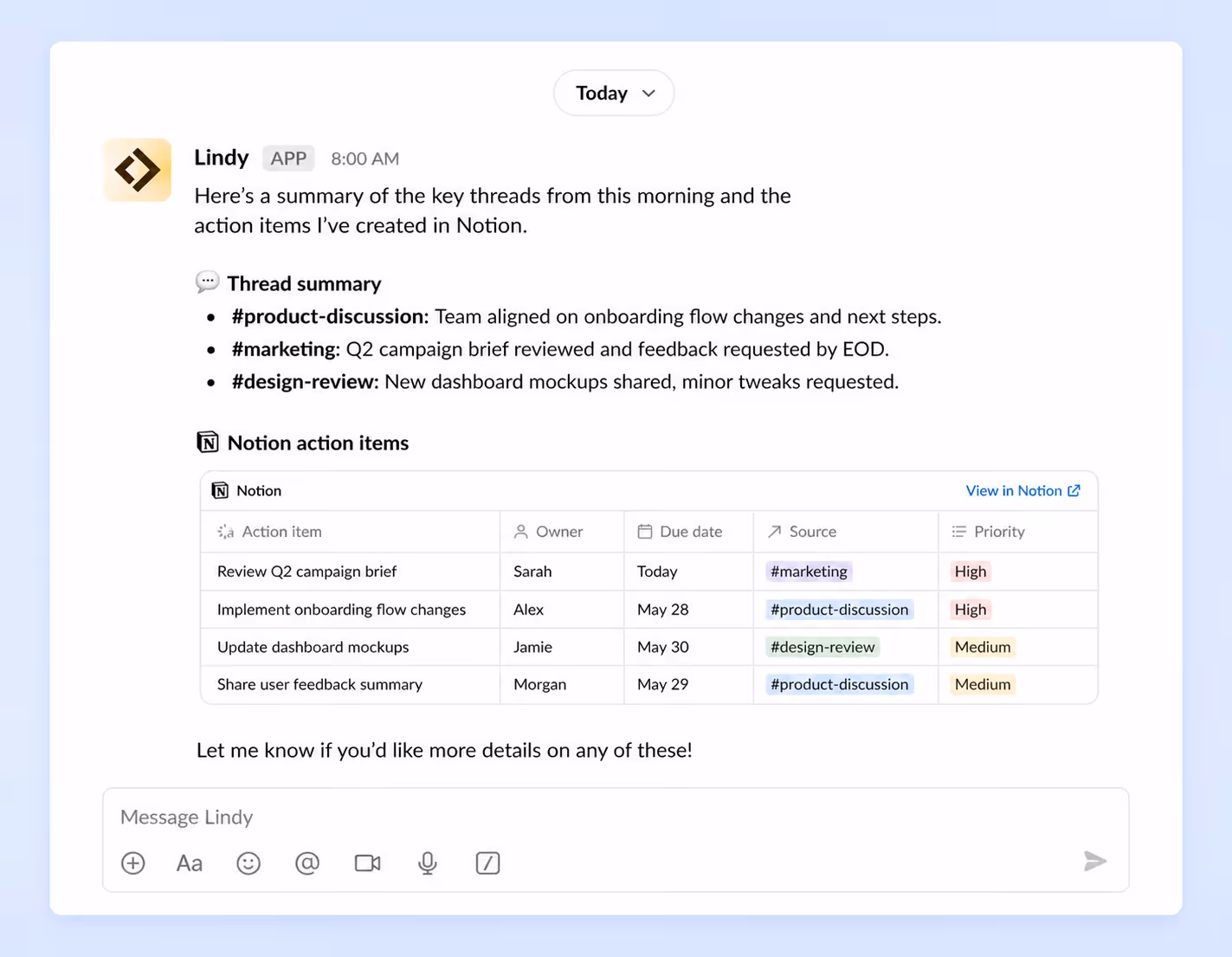Click High priority tag in Alex's row
The image size is (1232, 957).
coord(970,610)
